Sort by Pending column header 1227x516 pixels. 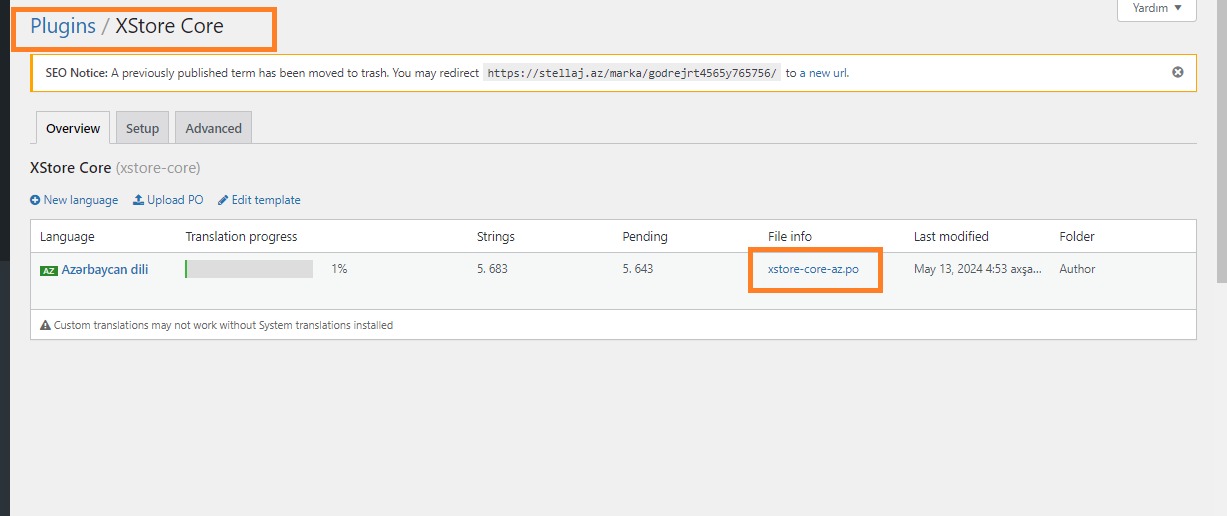(645, 237)
